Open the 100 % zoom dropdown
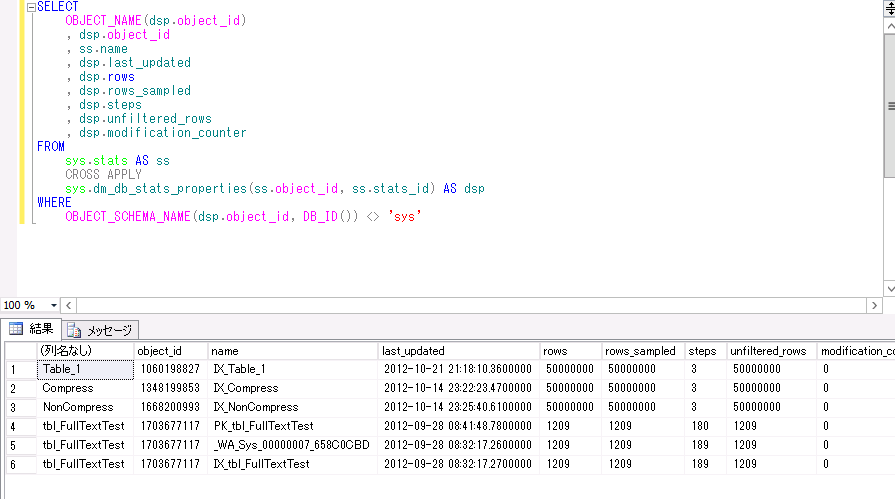 tap(54, 305)
